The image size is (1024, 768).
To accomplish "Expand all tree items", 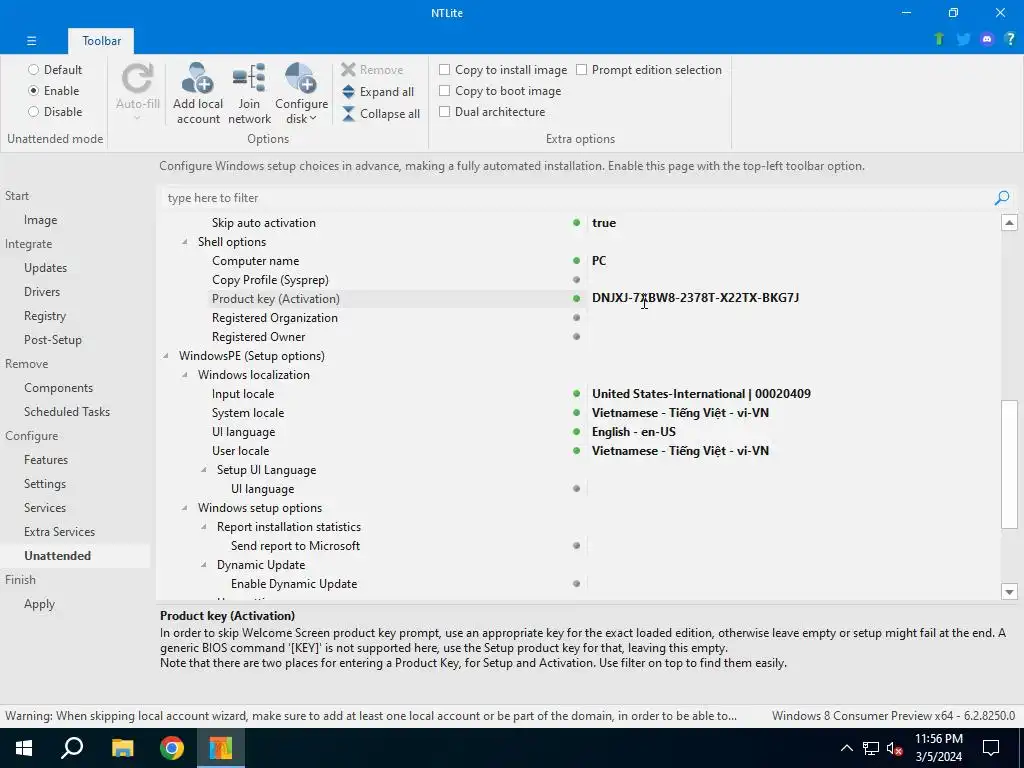I will tap(378, 91).
